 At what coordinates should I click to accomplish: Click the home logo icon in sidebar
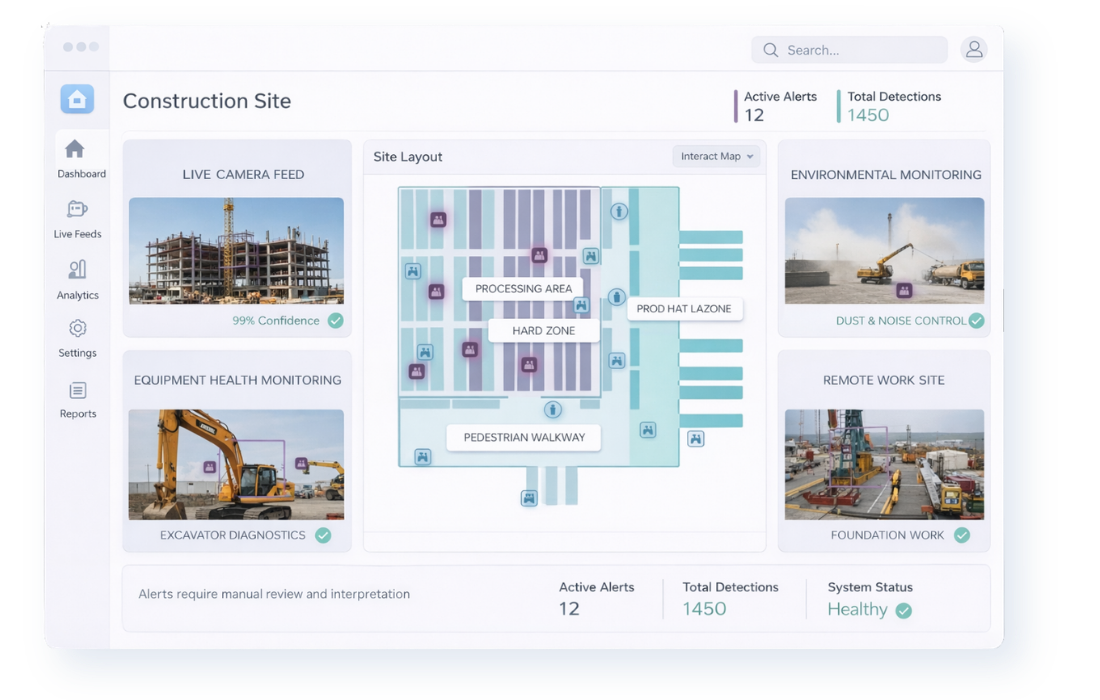pyautogui.click(x=77, y=99)
